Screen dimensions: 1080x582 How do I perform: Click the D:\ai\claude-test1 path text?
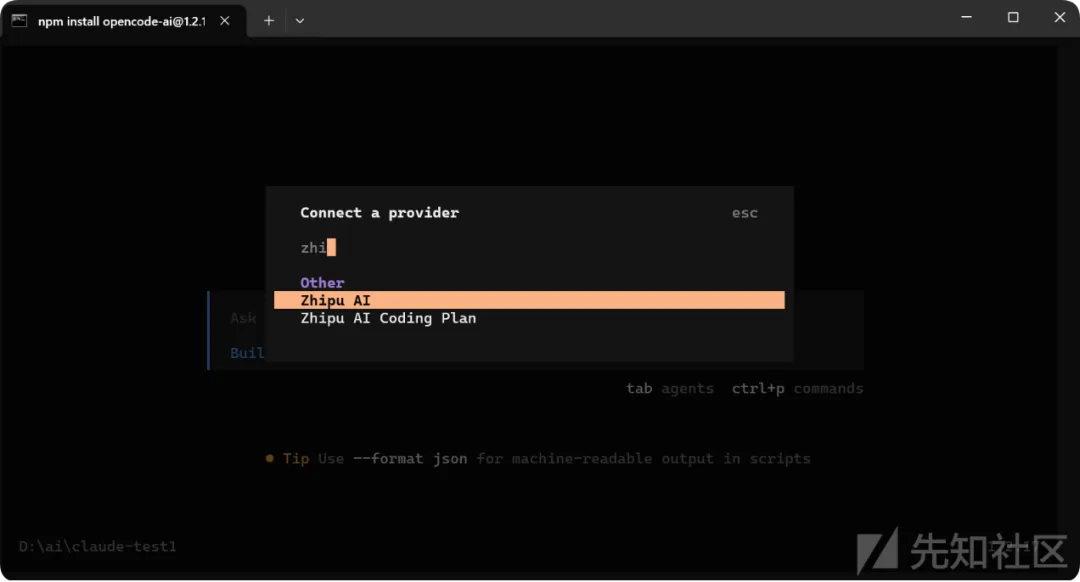coord(97,546)
